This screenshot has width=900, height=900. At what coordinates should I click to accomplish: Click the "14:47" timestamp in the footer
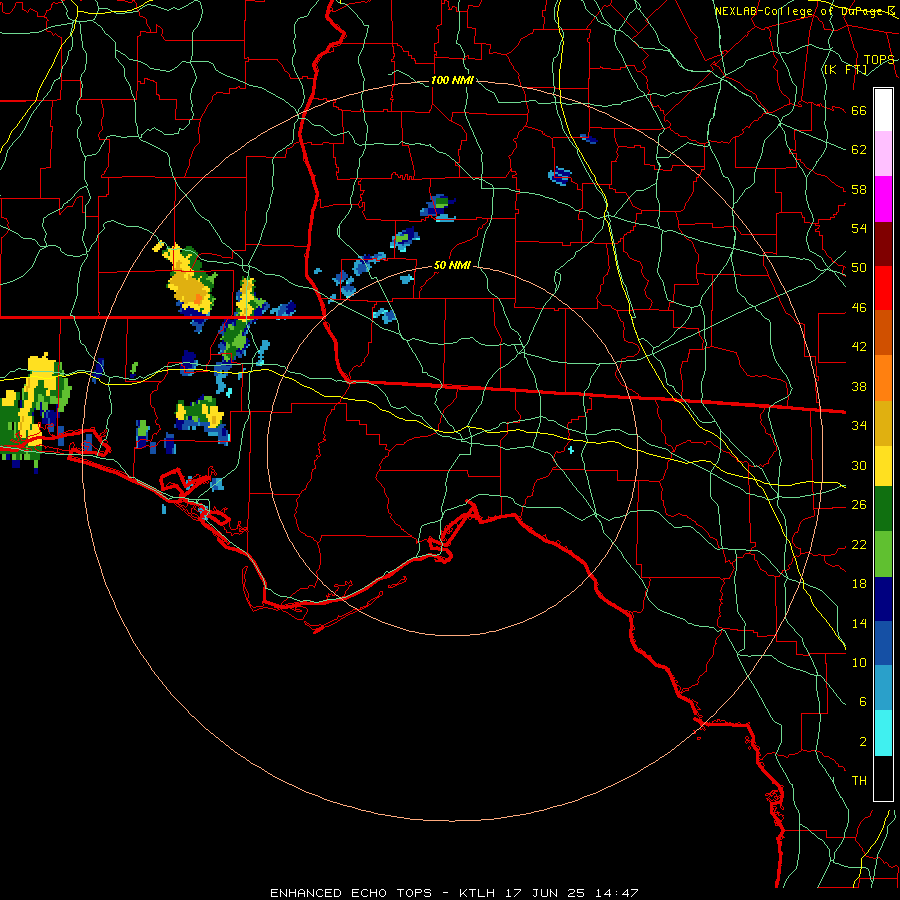pos(617,893)
